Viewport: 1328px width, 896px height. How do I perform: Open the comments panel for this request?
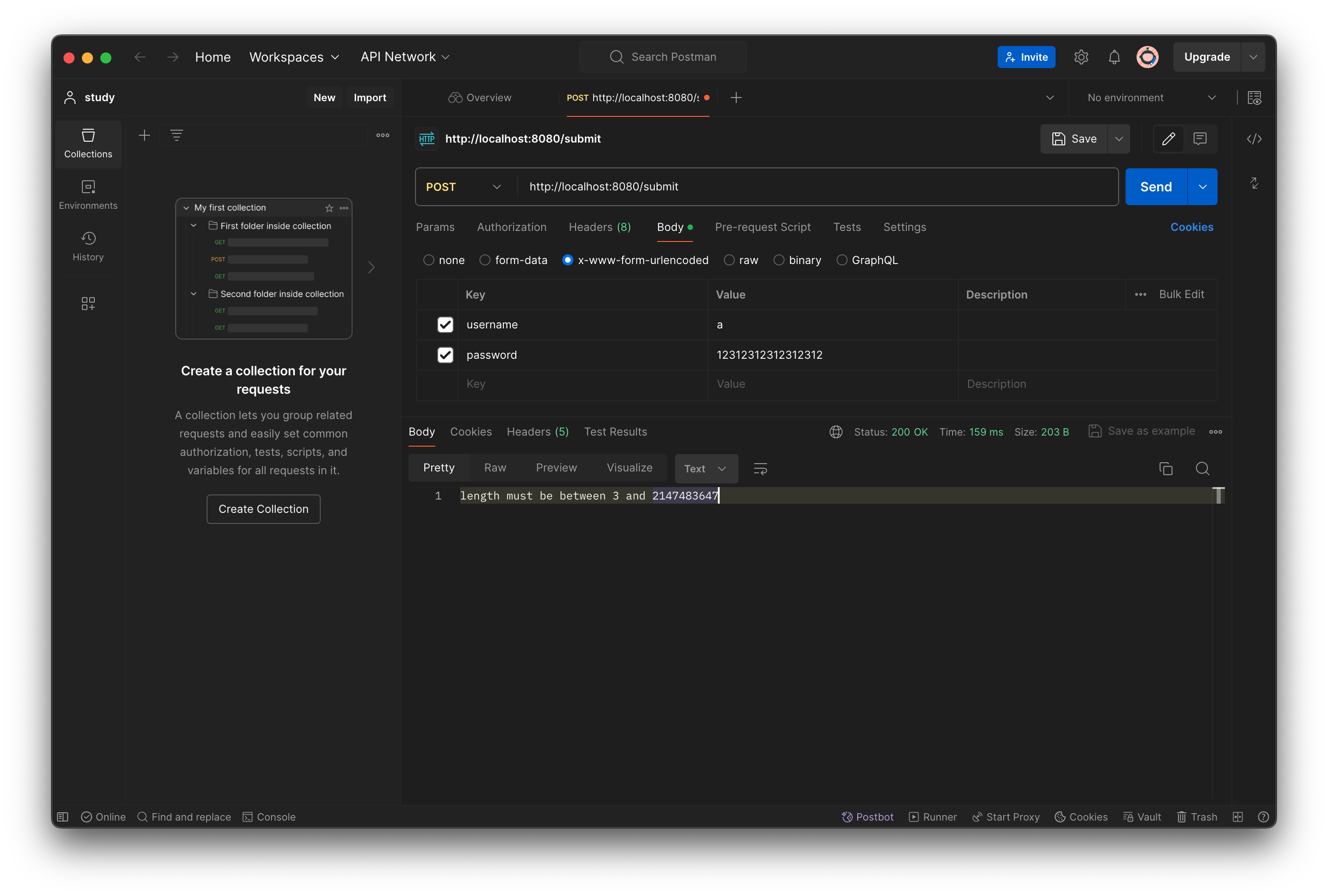pos(1200,139)
